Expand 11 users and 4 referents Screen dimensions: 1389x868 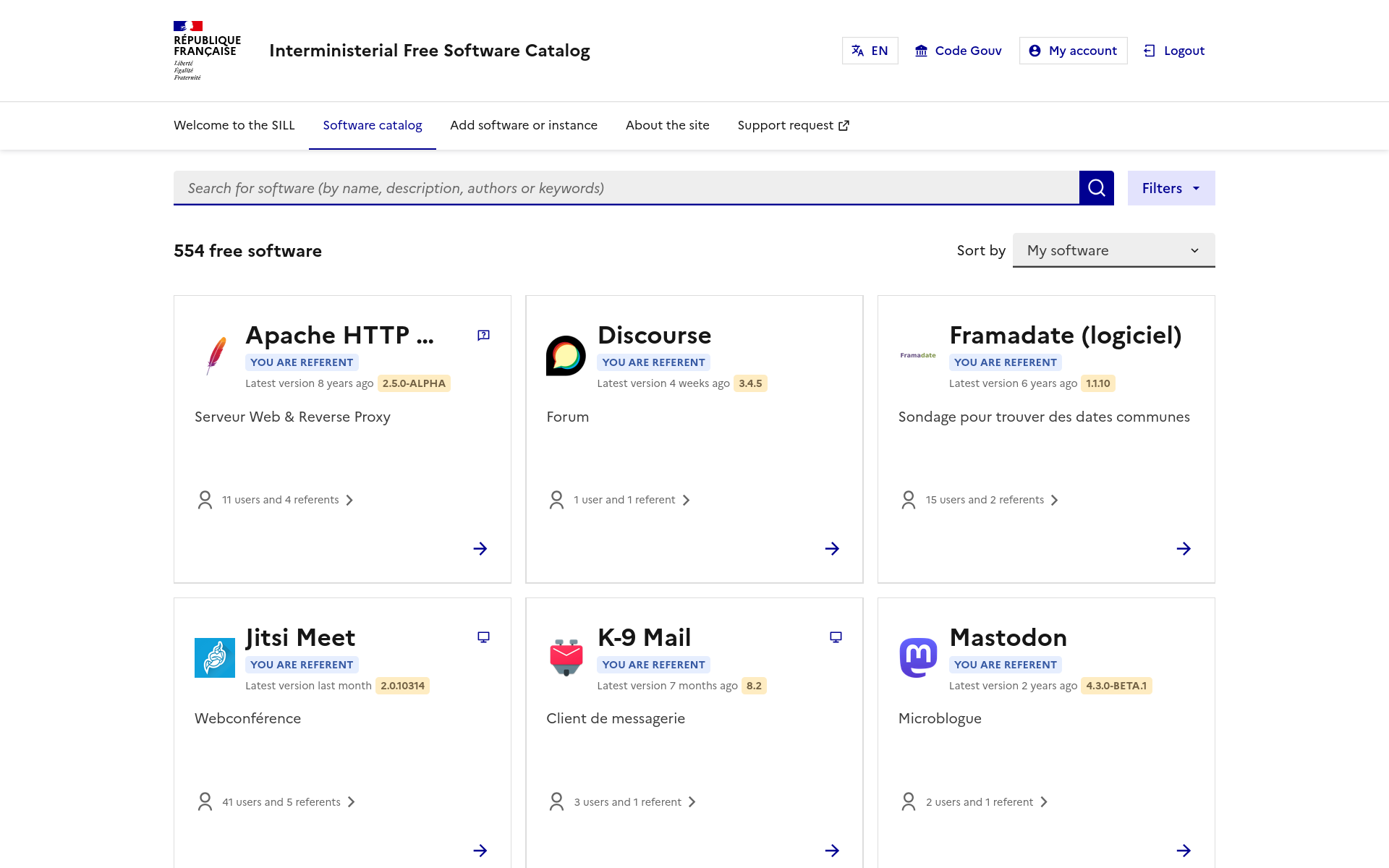287,500
